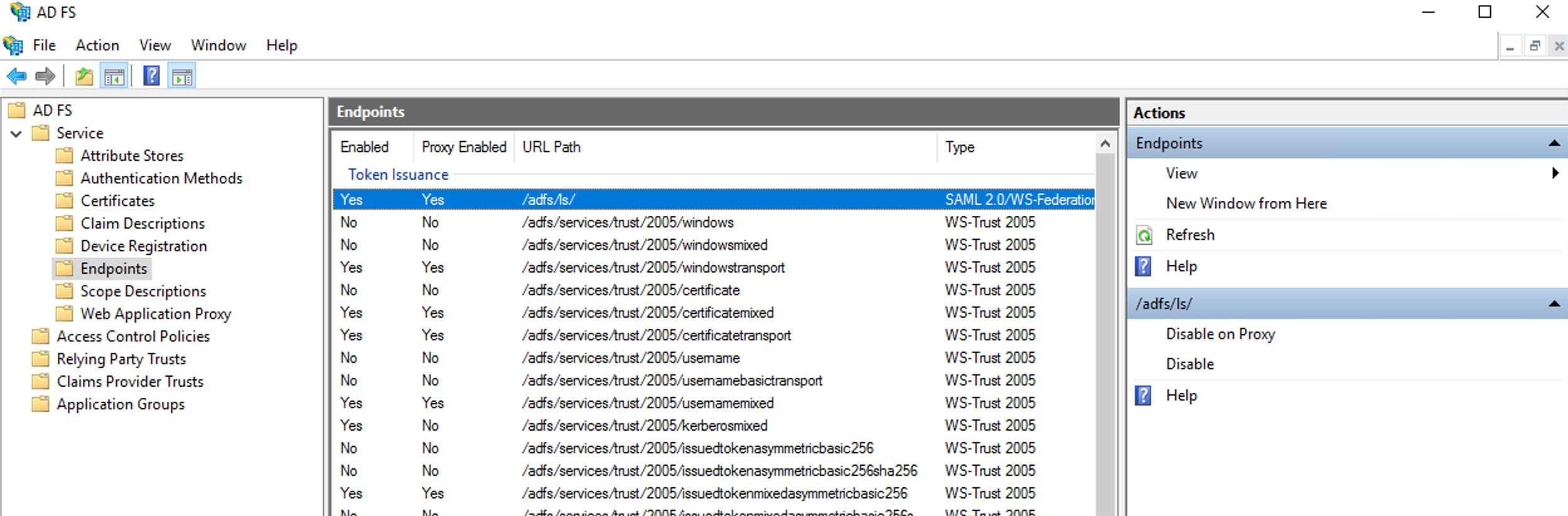Screen dimensions: 1568x516
Task: Click the blue Help toolbar icon
Action: coord(151,76)
